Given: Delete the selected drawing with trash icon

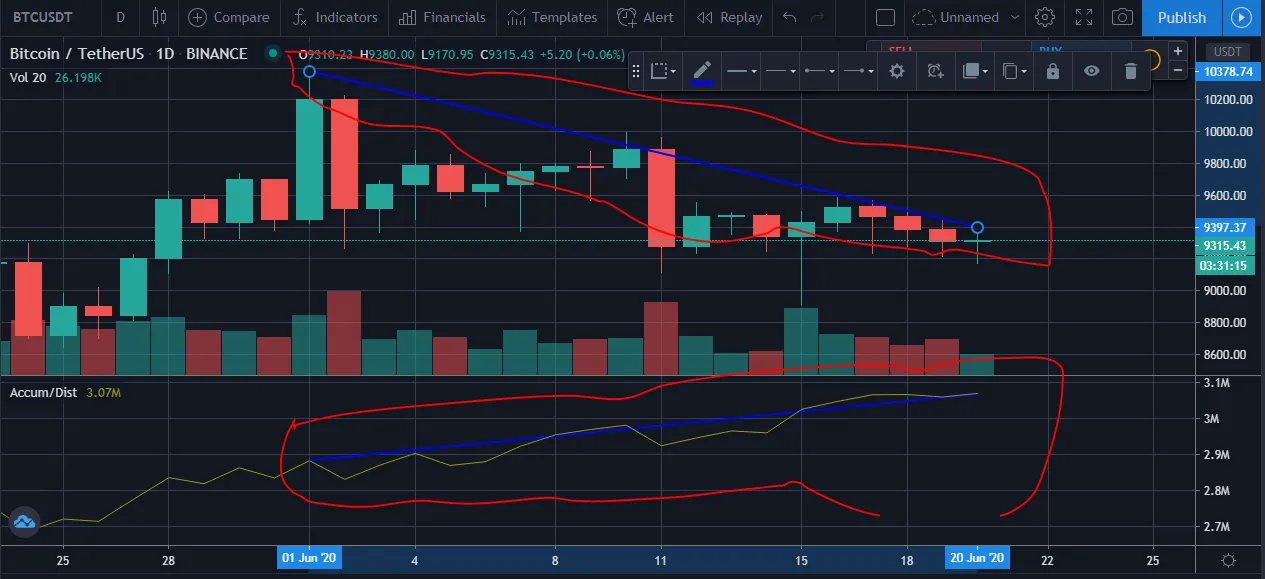Looking at the screenshot, I should 1131,71.
